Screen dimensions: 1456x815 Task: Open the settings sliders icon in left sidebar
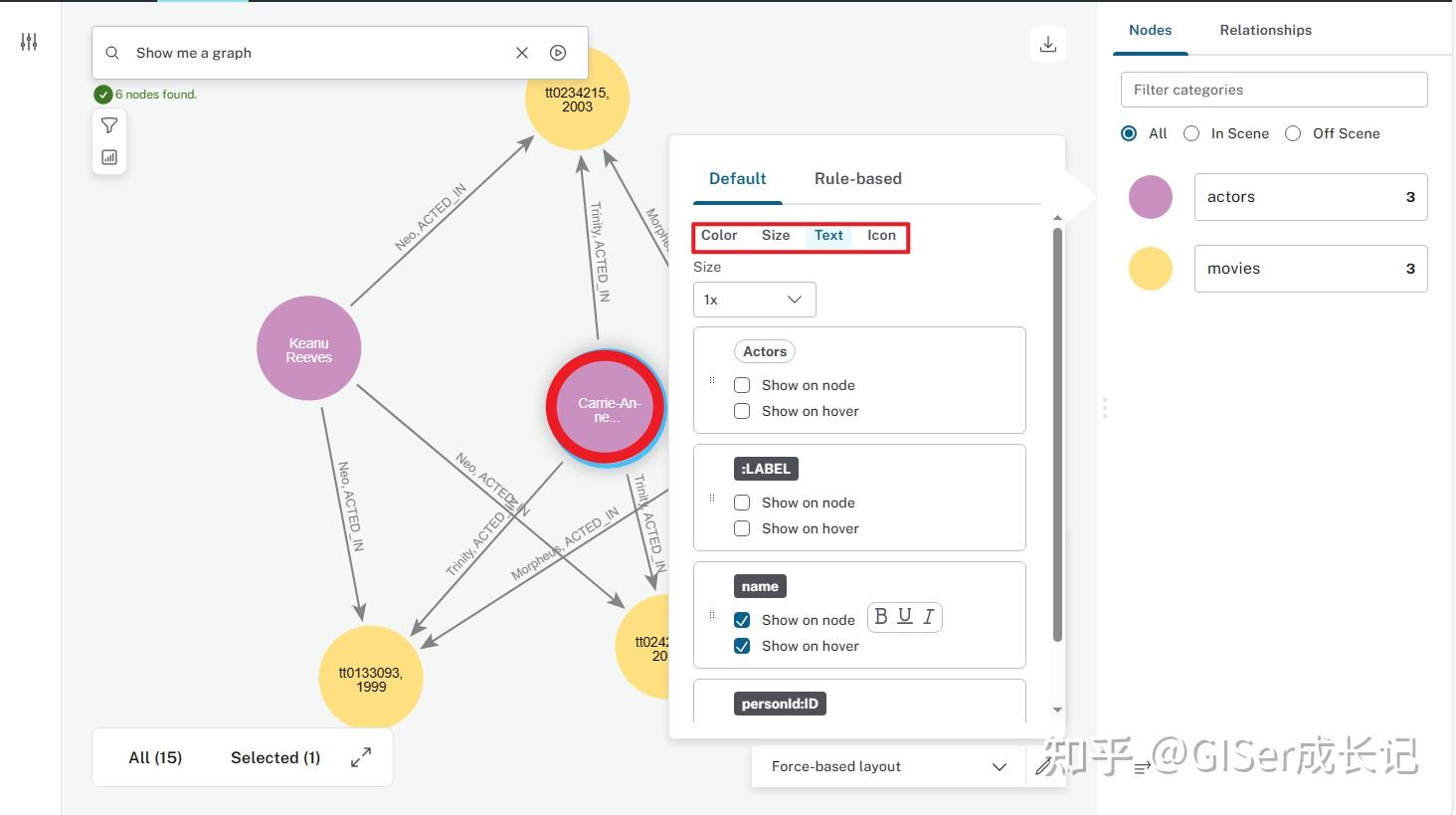coord(29,42)
